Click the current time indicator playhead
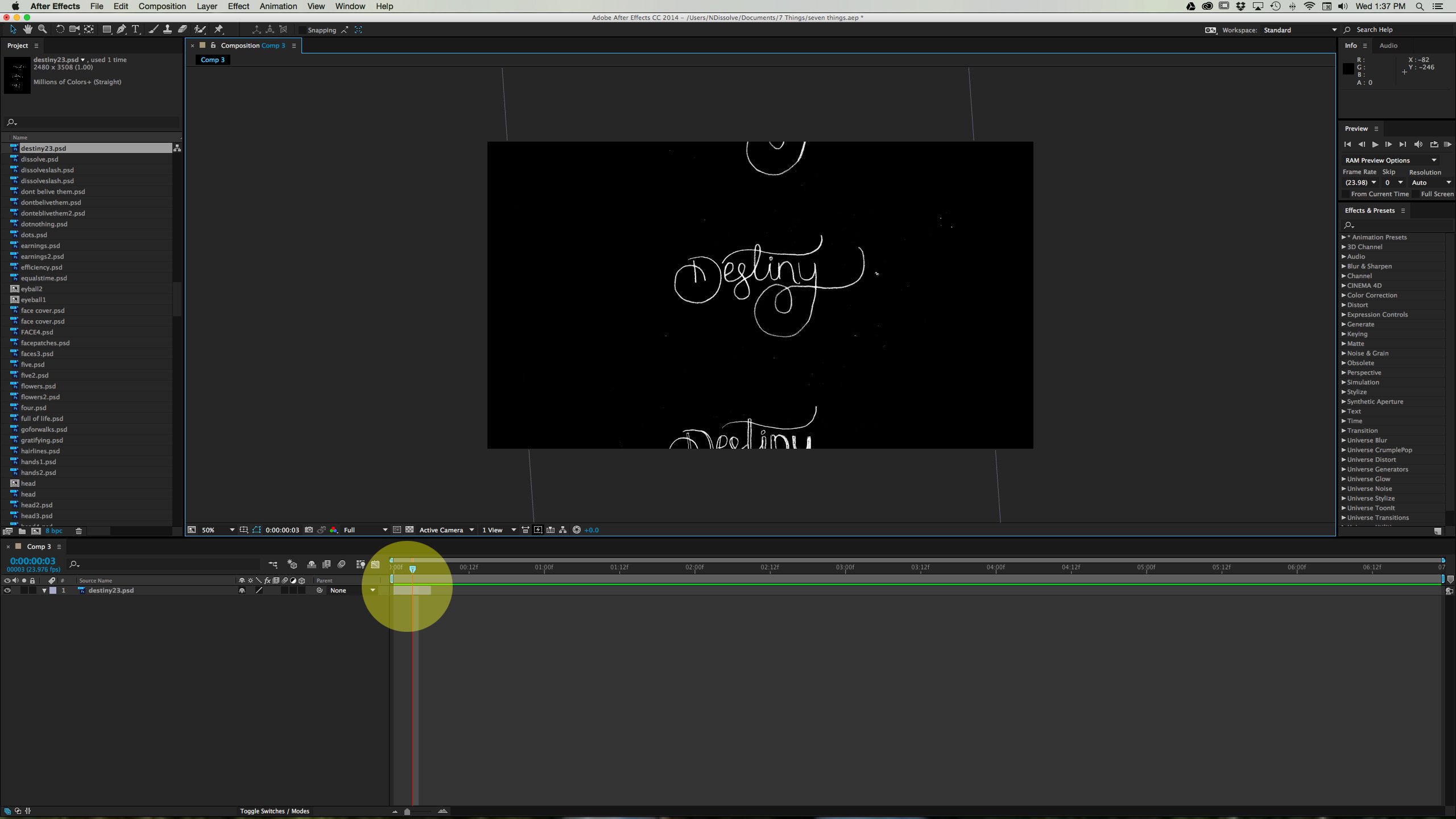The width and height of the screenshot is (1456, 819). click(x=413, y=569)
